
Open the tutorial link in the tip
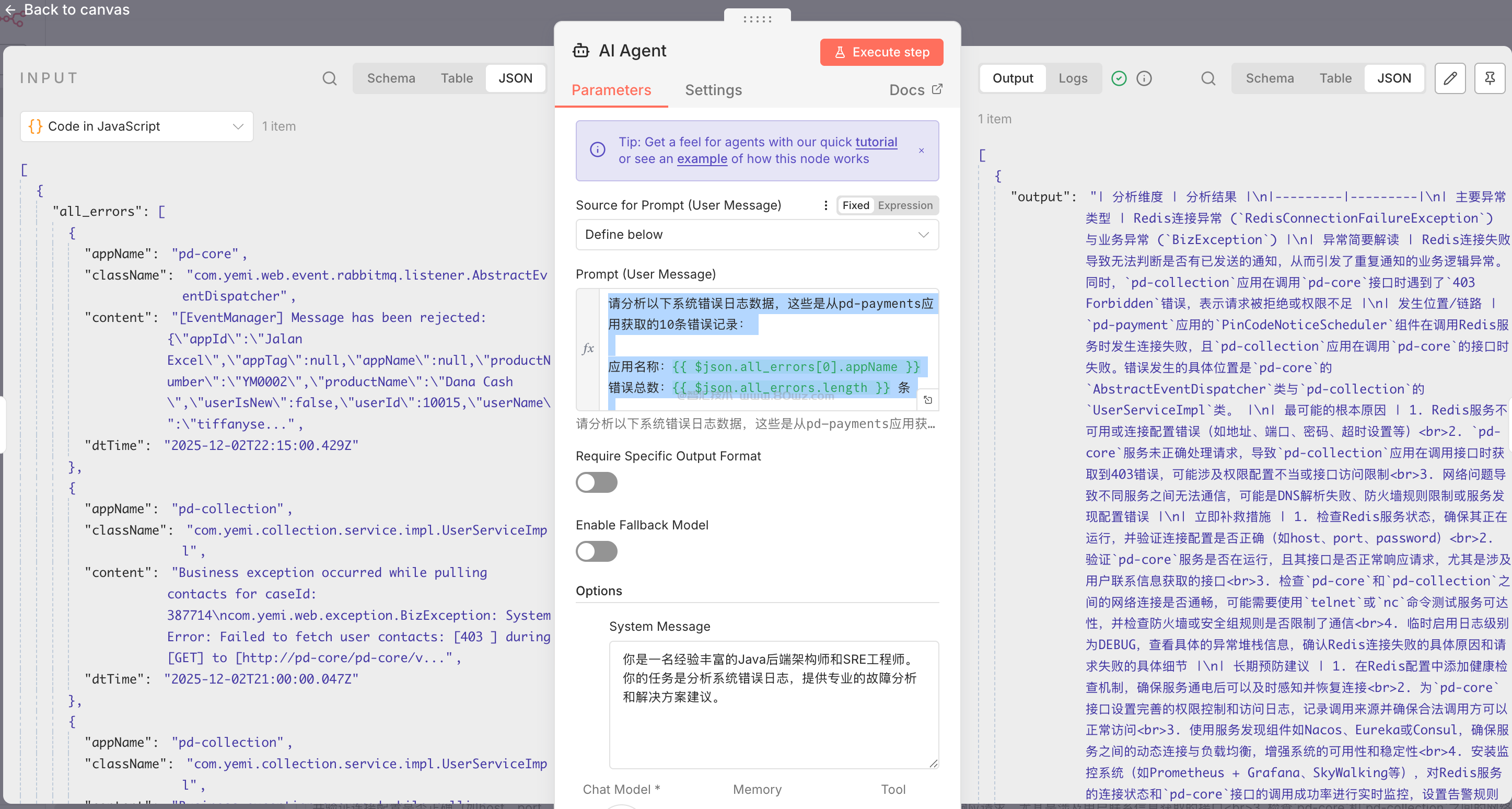876,142
